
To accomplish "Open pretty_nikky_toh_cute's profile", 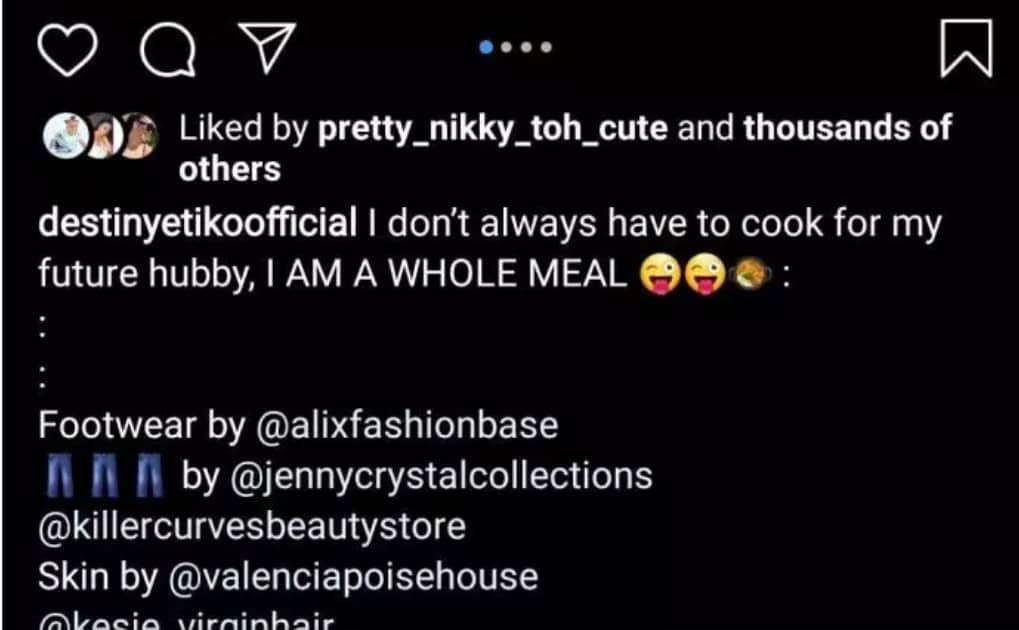I will (493, 129).
